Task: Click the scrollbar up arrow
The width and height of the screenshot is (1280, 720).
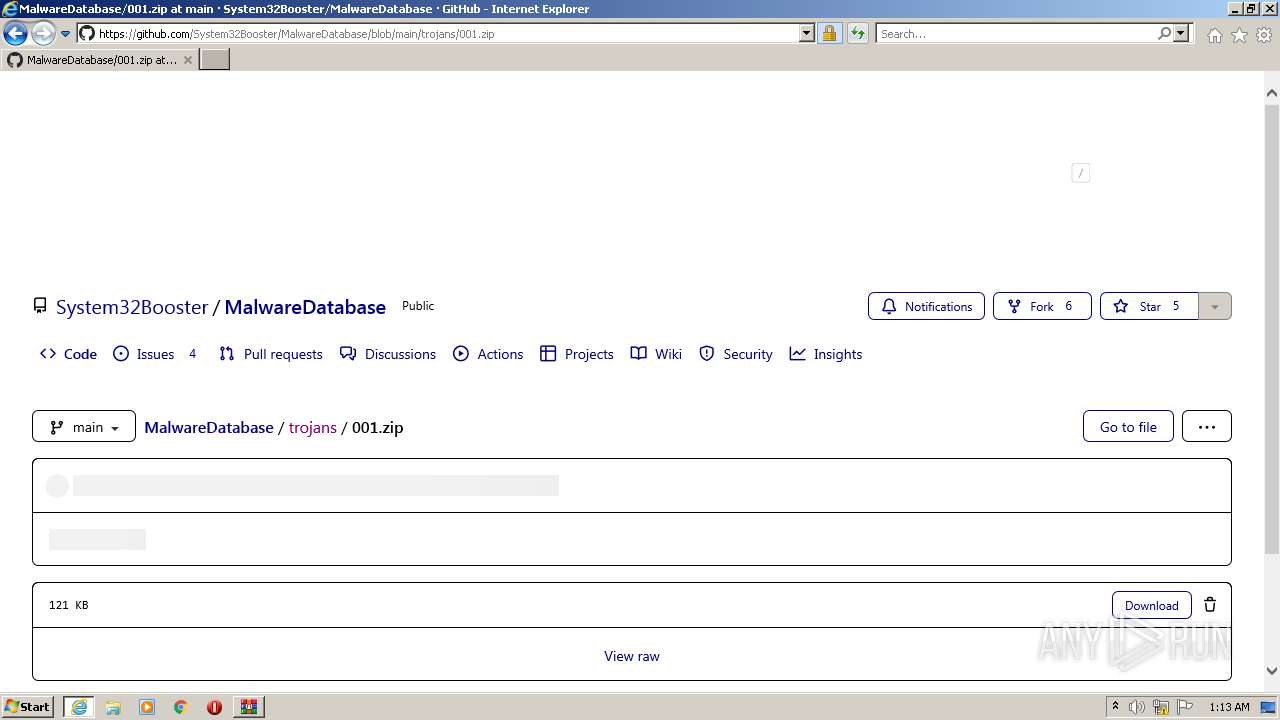Action: (1272, 93)
